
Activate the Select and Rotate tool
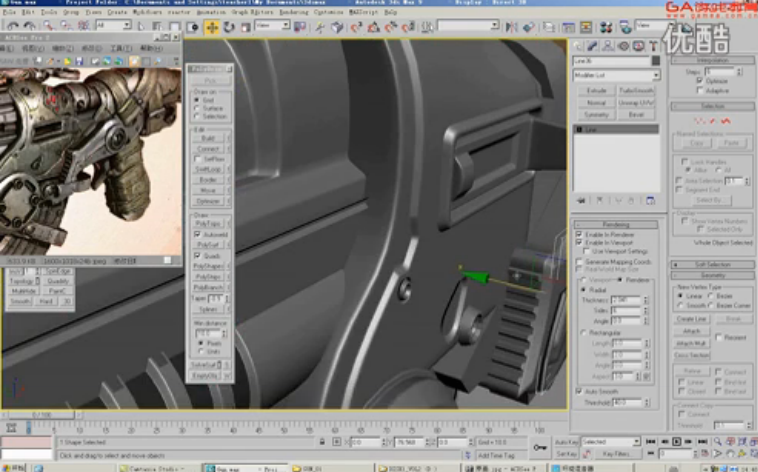point(229,27)
